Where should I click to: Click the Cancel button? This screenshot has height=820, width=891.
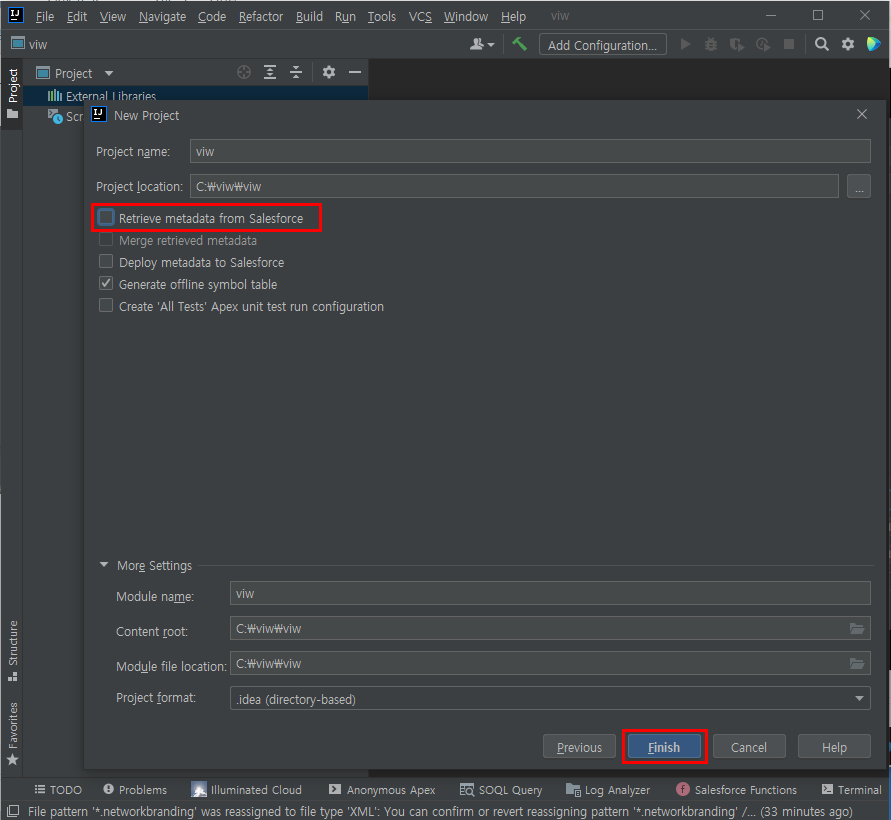pos(749,747)
